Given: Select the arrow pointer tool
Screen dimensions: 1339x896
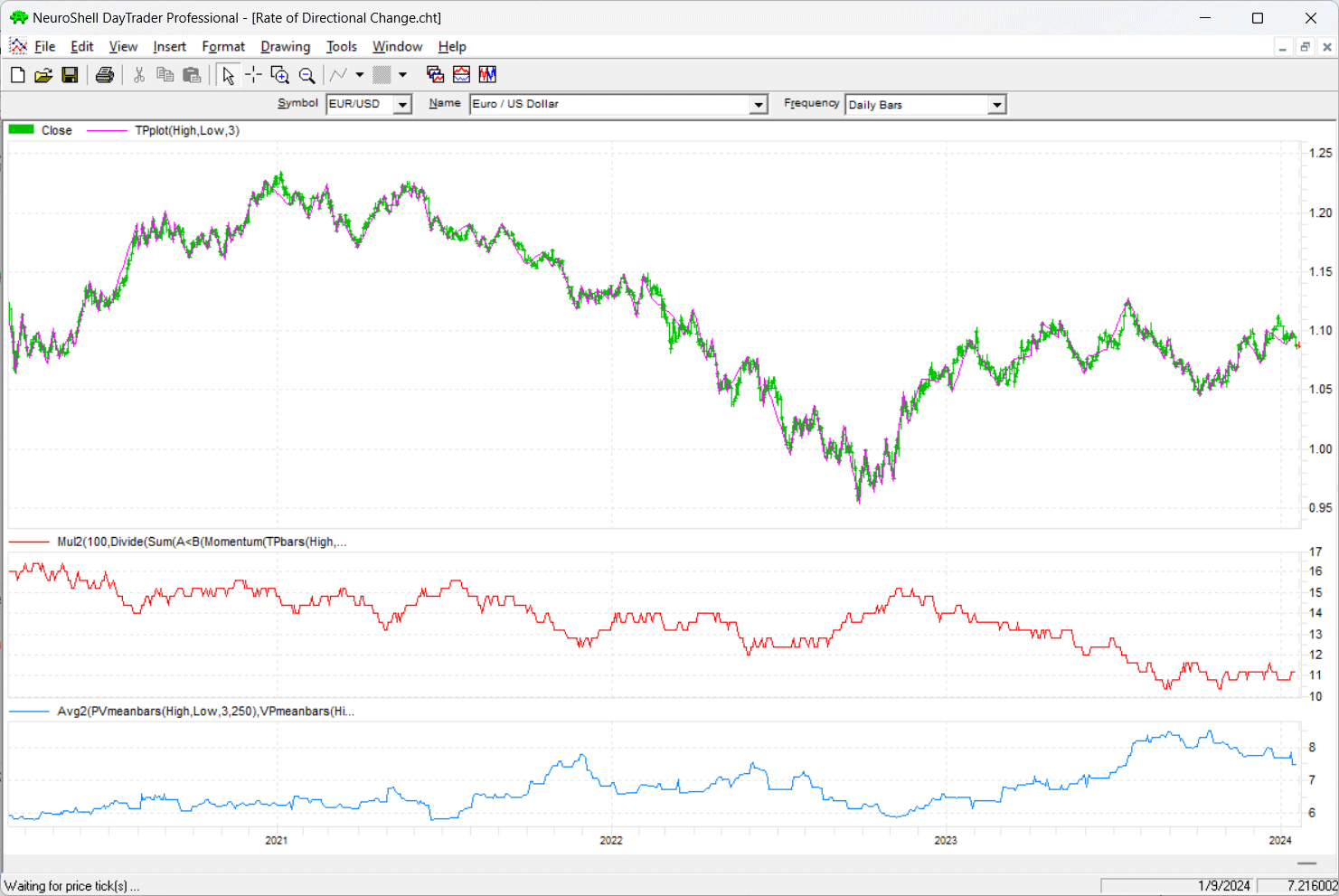Looking at the screenshot, I should coord(228,75).
